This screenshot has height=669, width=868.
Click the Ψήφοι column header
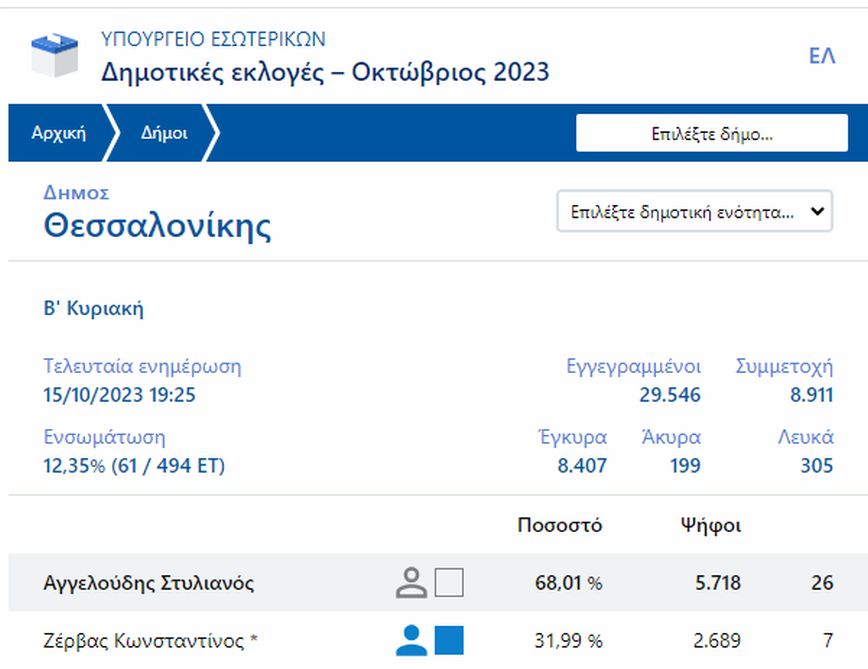(711, 525)
